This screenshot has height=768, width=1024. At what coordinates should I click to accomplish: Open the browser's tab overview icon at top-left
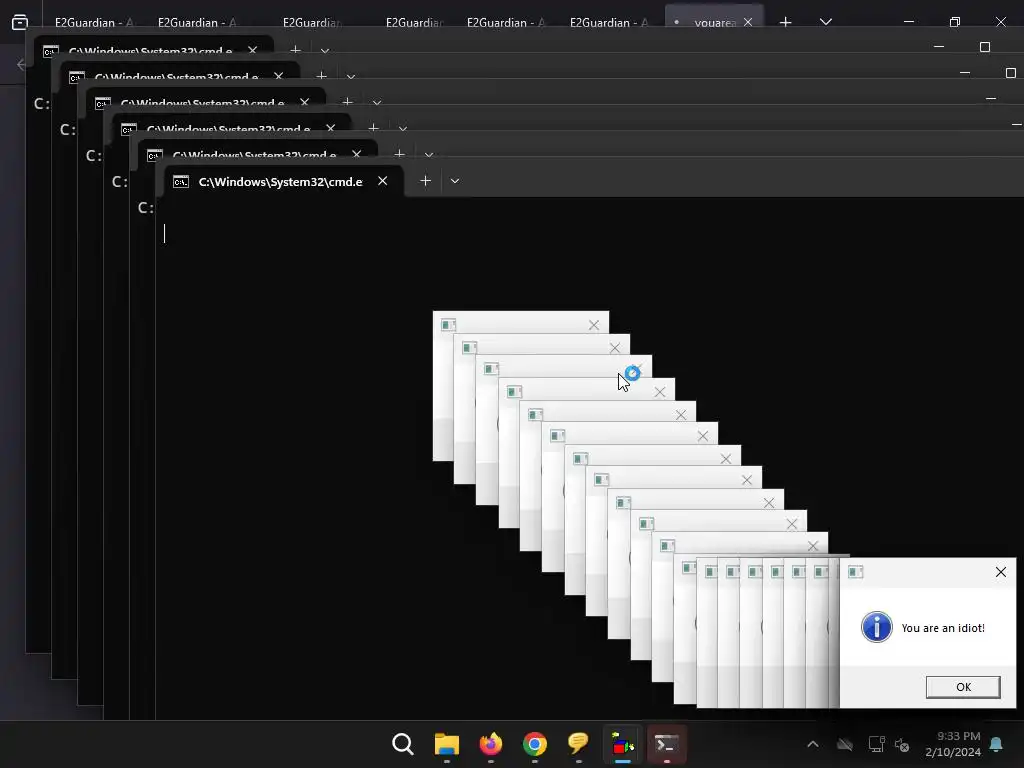[20, 22]
